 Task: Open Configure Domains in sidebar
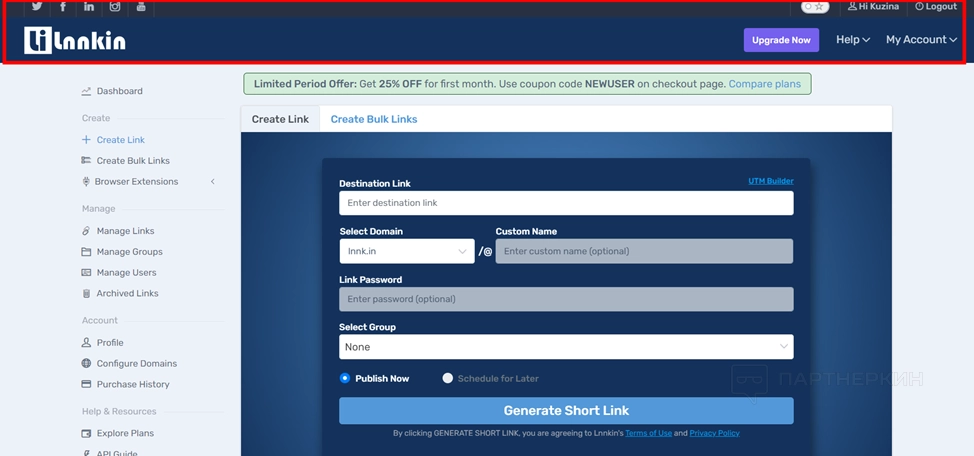pyautogui.click(x=137, y=363)
